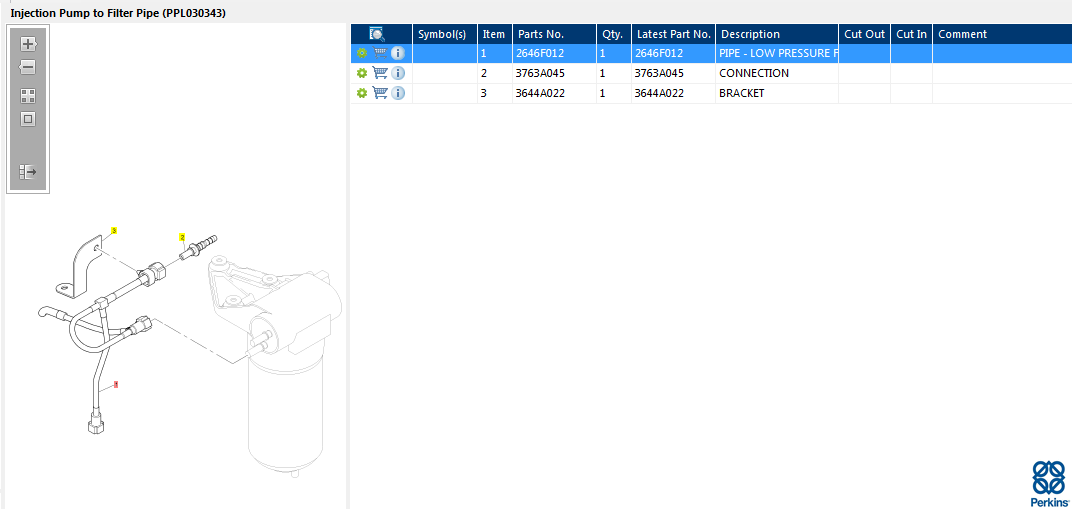Click latest part number 3763A045
The height and width of the screenshot is (509, 1072).
click(x=673, y=73)
